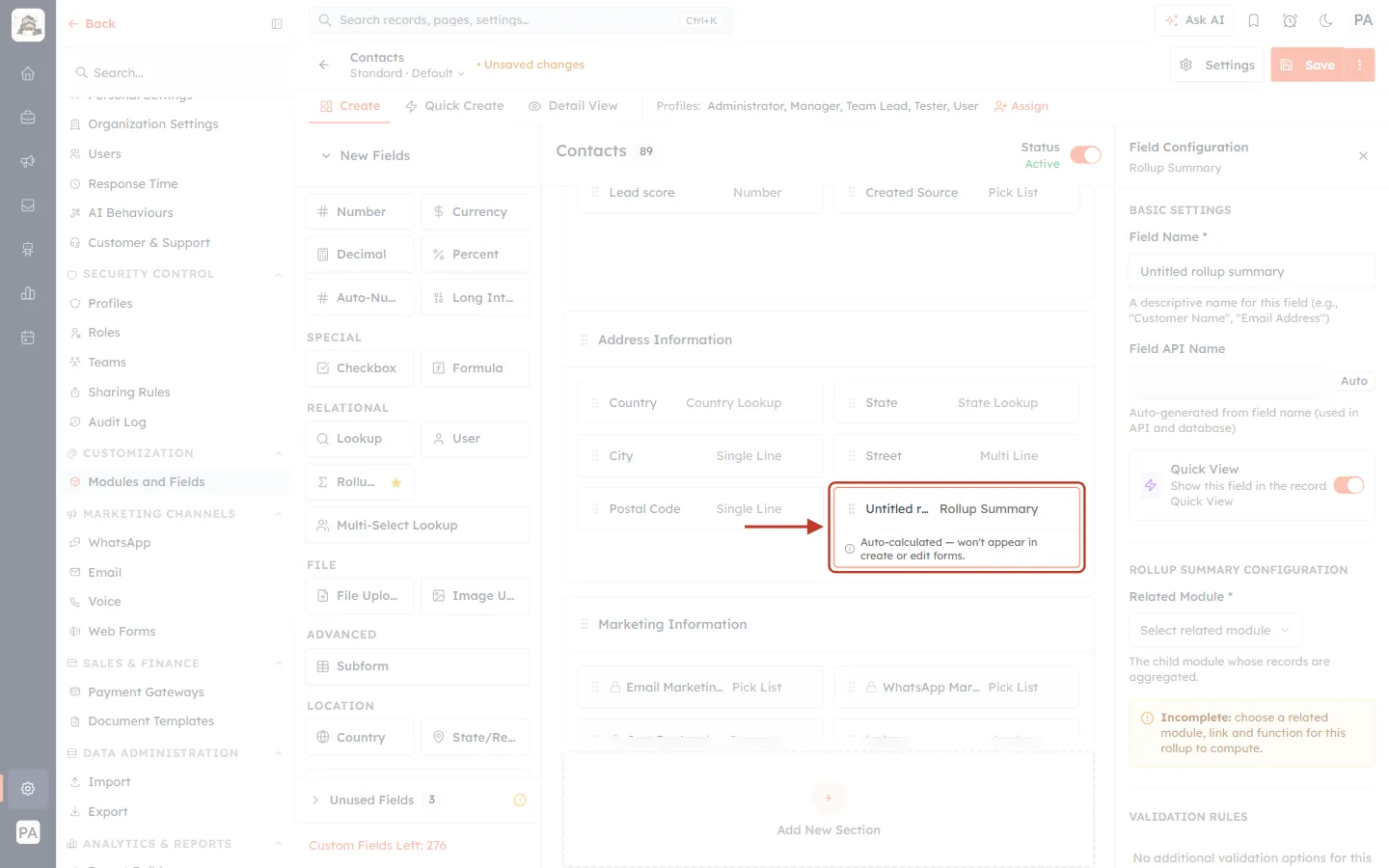The height and width of the screenshot is (868, 1389).
Task: Toggle the Contacts Status Active switch
Action: [x=1086, y=155]
